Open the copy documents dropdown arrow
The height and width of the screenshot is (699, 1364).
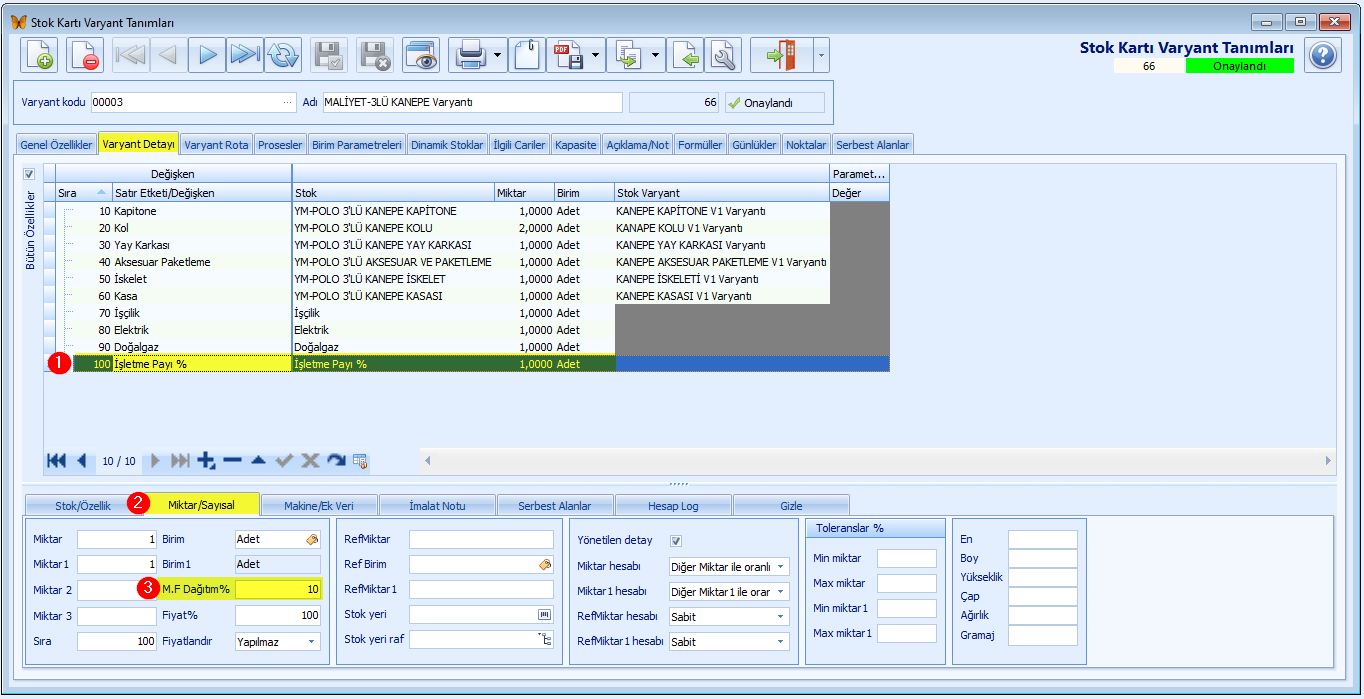[x=657, y=55]
